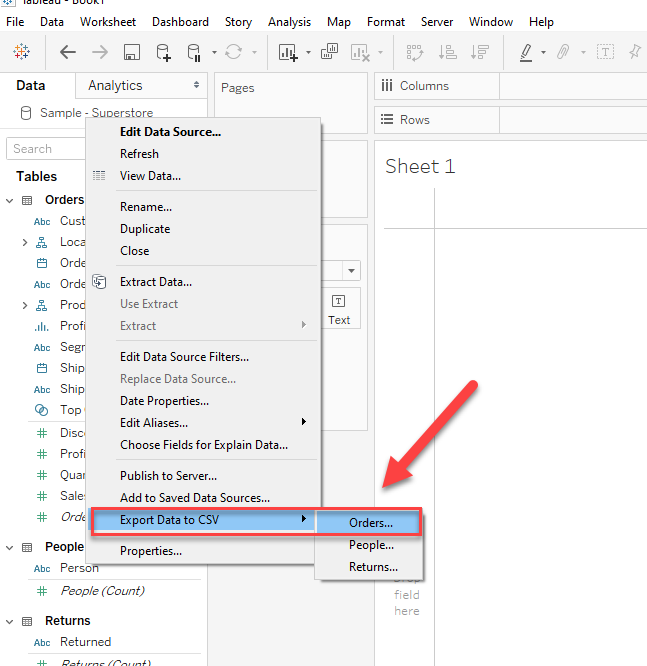Collapse the Returns table chevron
Screen dimensions: 647x666
pyautogui.click(x=9, y=622)
